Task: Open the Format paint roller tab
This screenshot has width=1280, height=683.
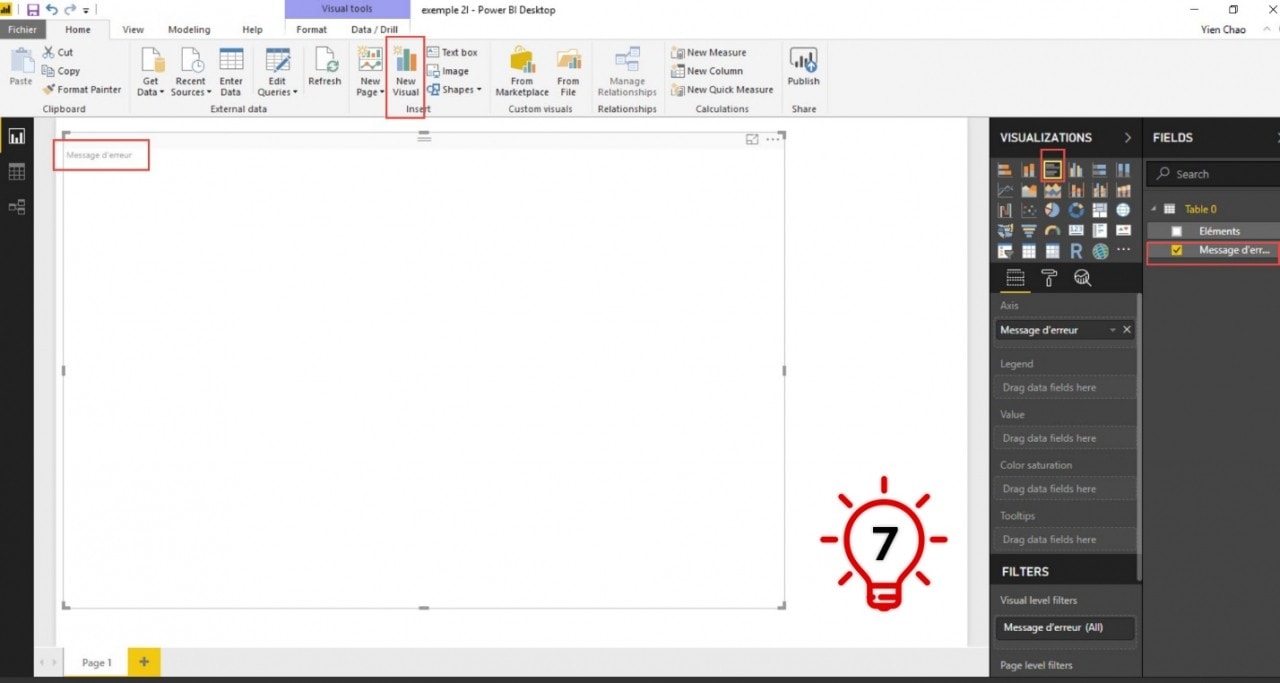Action: pos(1049,279)
